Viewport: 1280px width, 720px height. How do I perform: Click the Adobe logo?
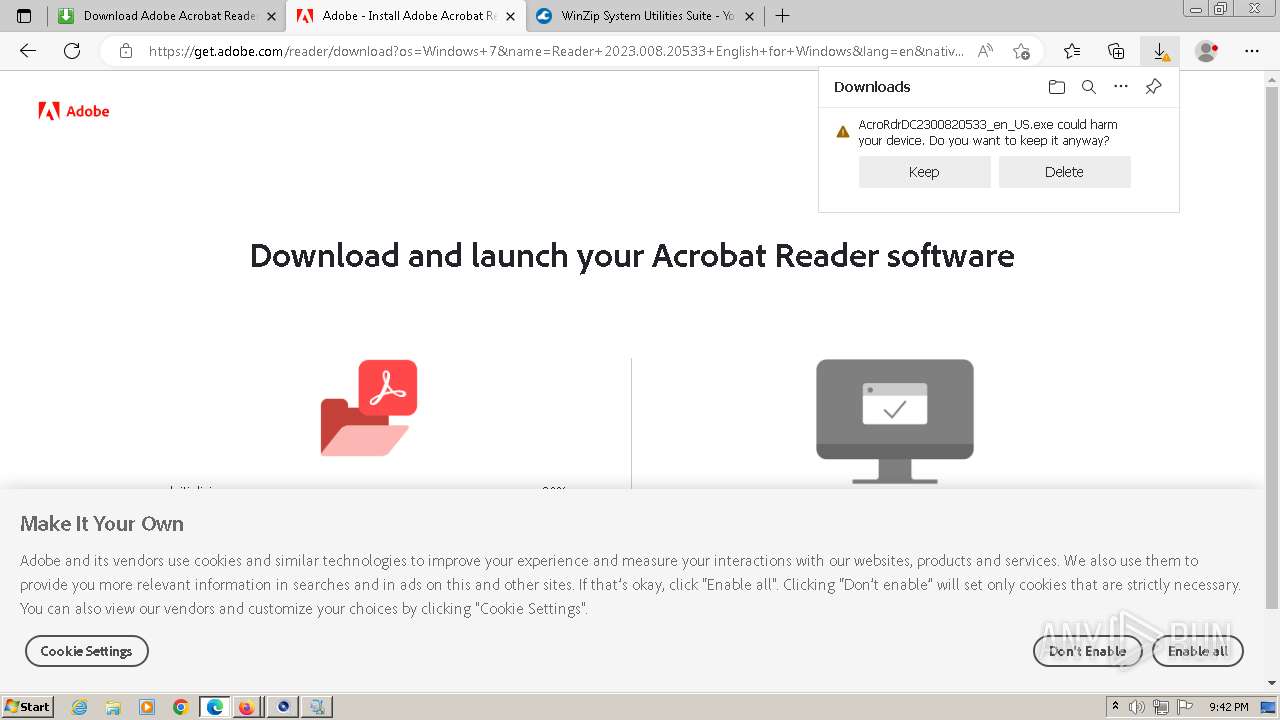pyautogui.click(x=74, y=111)
